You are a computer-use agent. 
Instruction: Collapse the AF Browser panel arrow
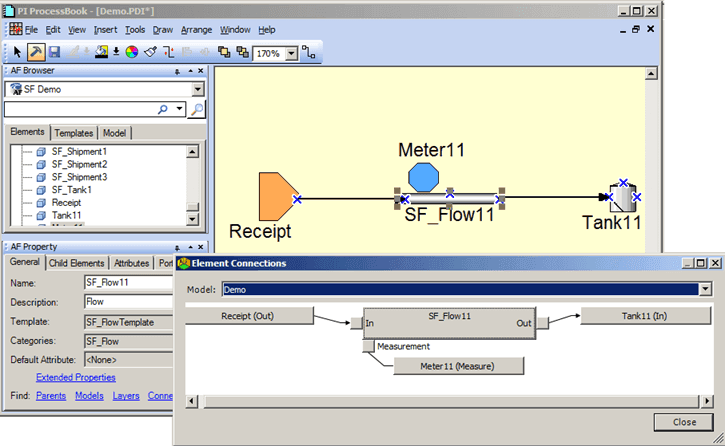(190, 71)
